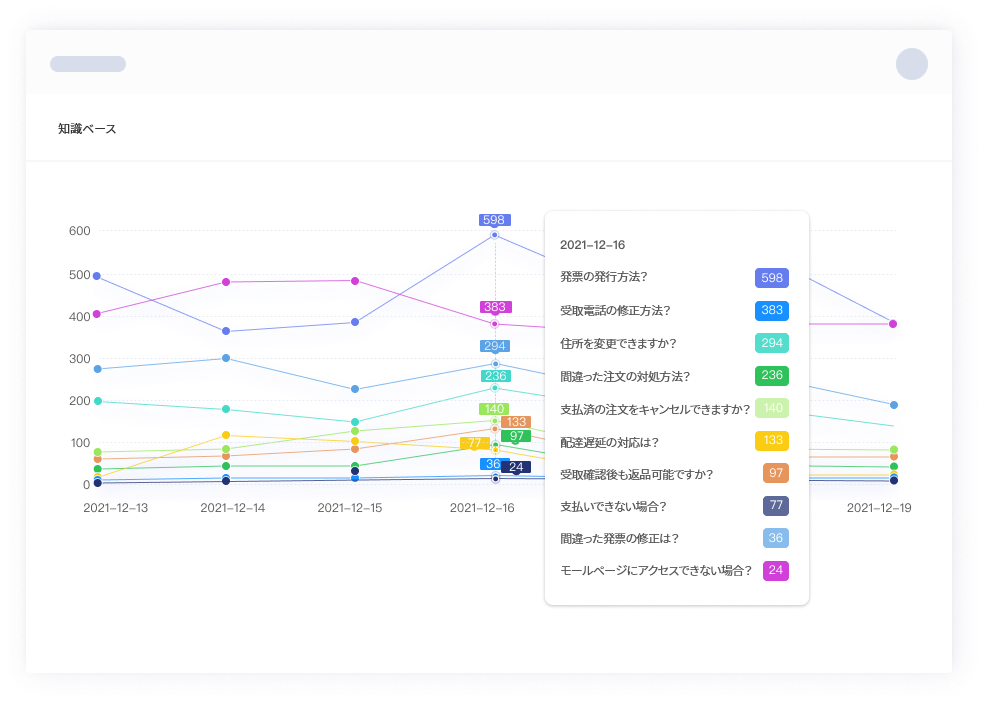
Task: Open the 知識ベース section title
Action: pos(87,129)
